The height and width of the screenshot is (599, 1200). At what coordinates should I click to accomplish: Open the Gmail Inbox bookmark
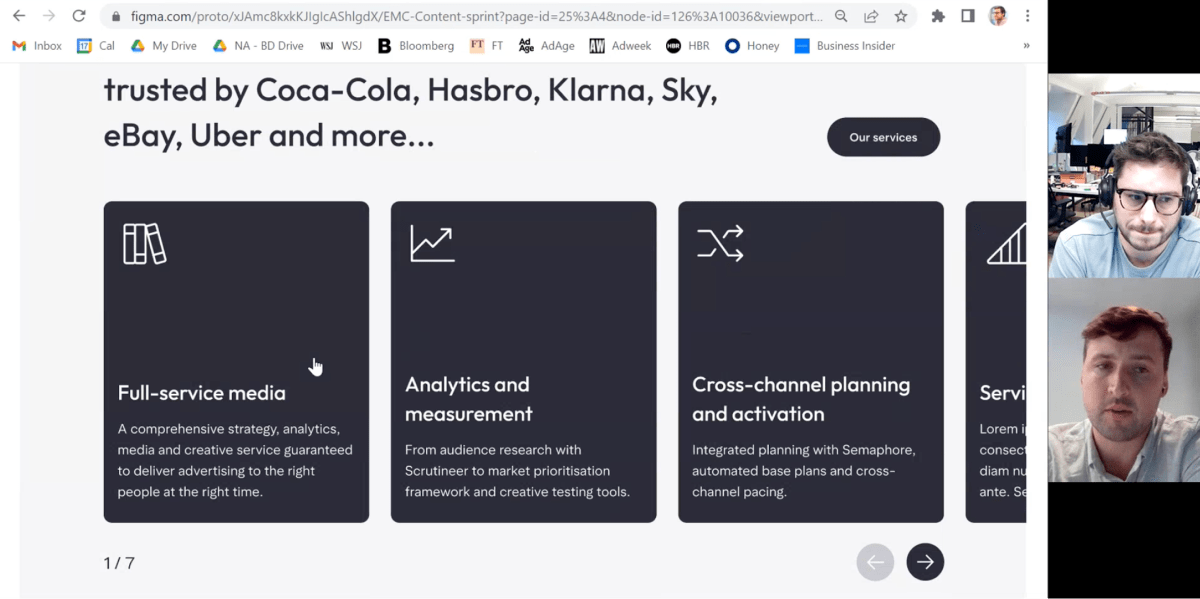tap(37, 46)
